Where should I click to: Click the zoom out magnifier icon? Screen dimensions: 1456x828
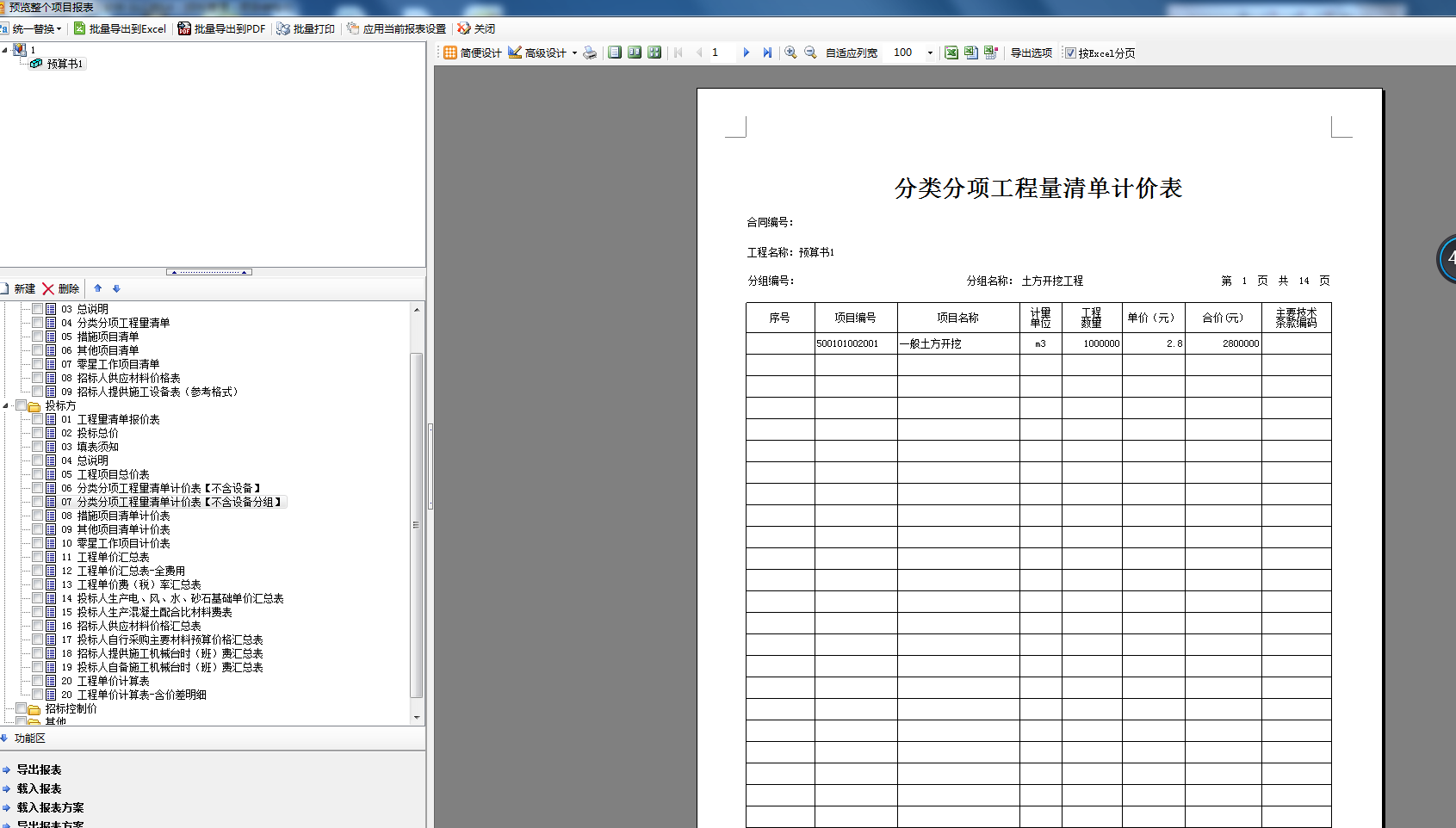pos(810,53)
